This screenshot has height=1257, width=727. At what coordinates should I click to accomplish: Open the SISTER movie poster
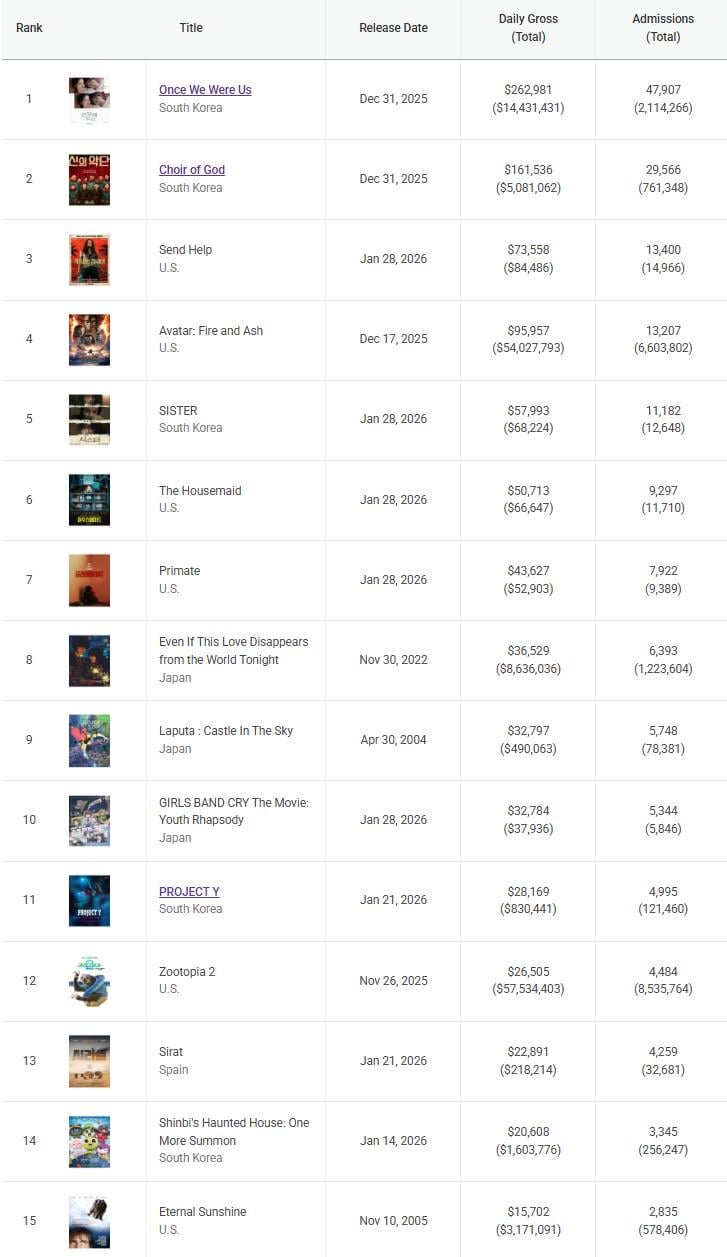pos(89,420)
